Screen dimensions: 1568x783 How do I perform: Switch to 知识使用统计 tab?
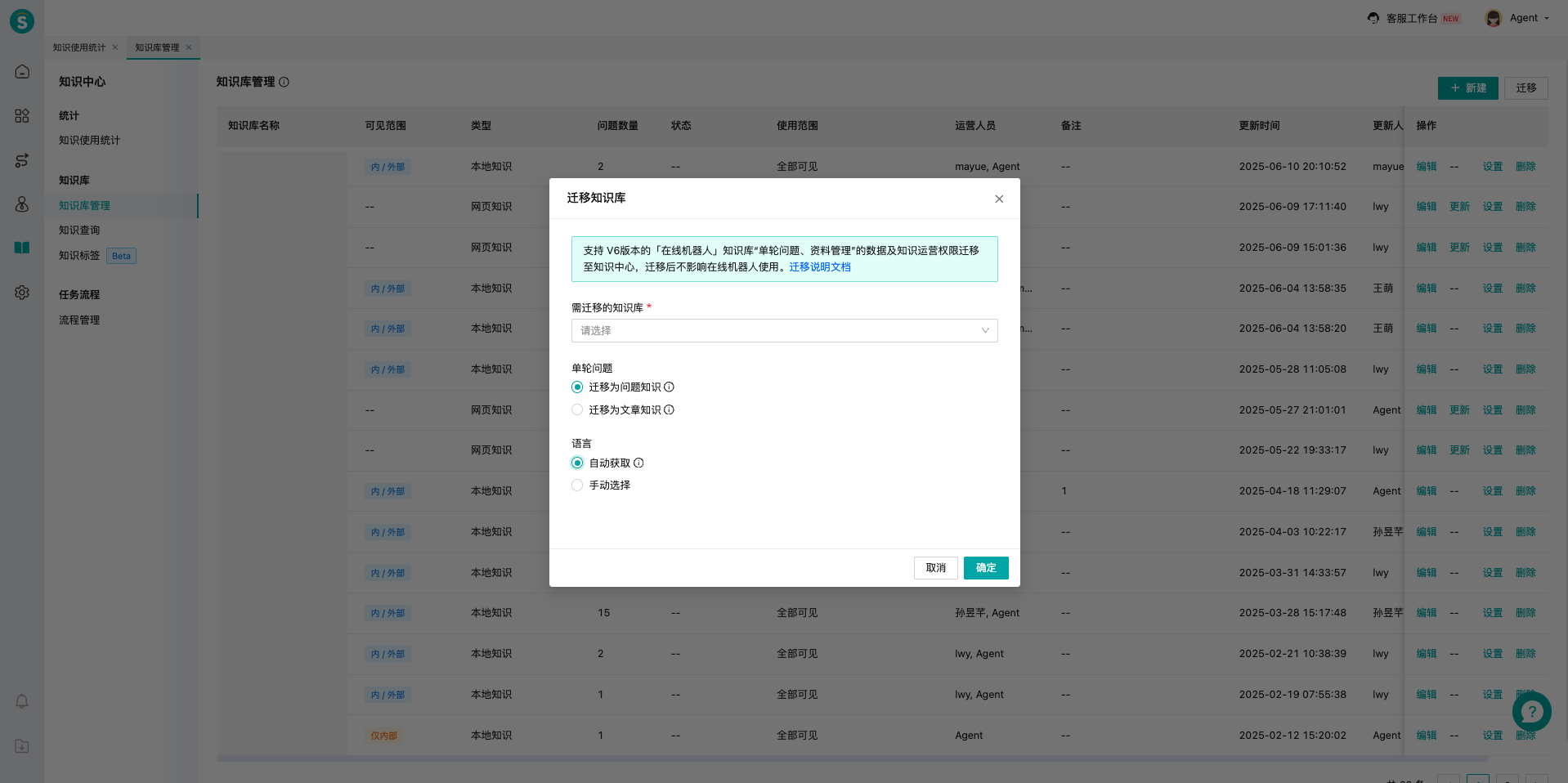pos(79,47)
